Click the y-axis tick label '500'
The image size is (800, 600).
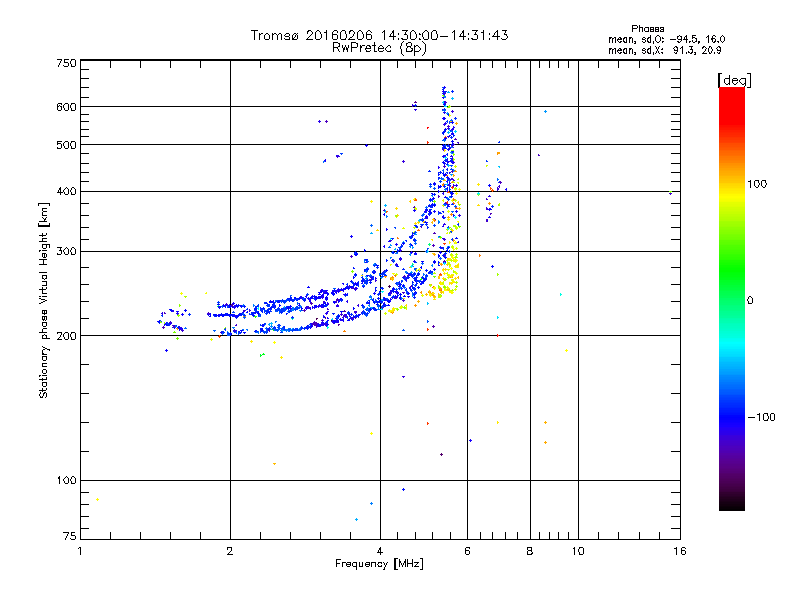[66, 145]
